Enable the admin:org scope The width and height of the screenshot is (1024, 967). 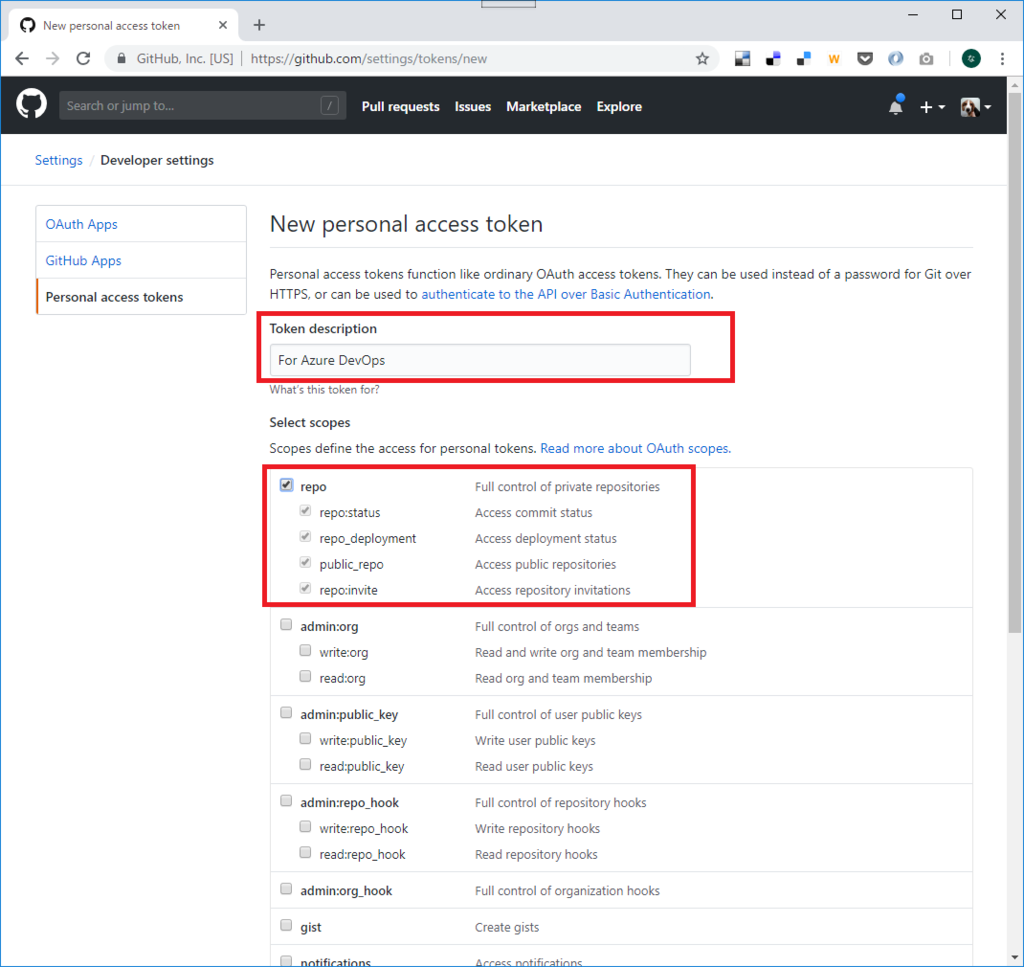286,625
